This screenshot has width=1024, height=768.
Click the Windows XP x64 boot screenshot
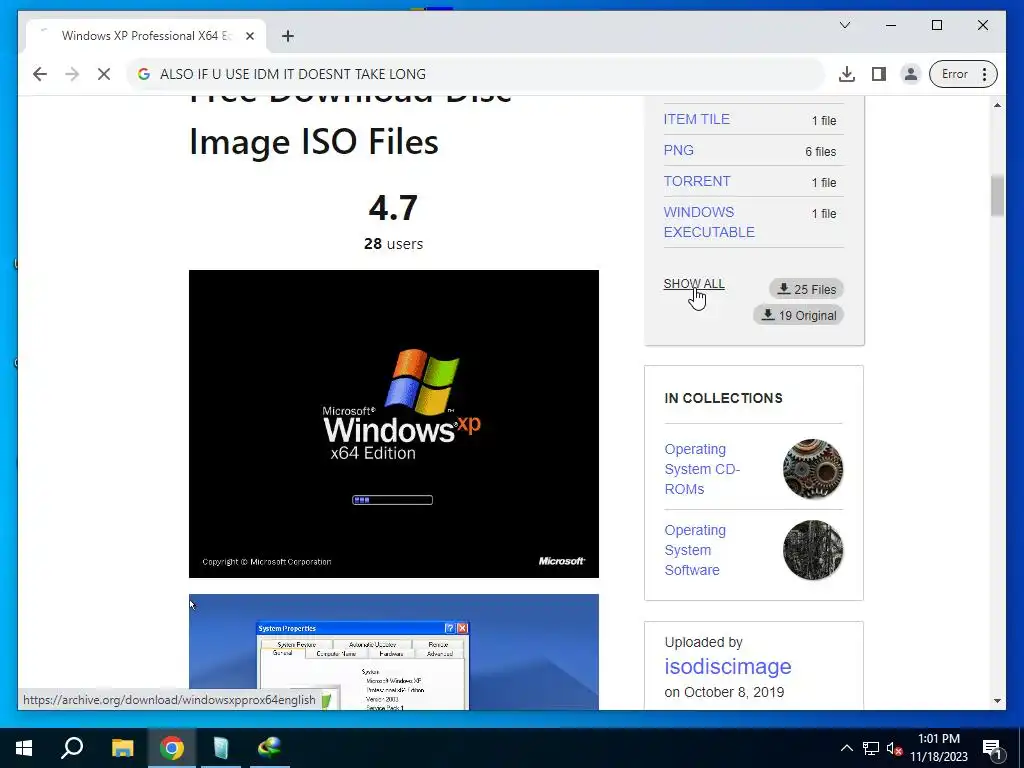394,424
